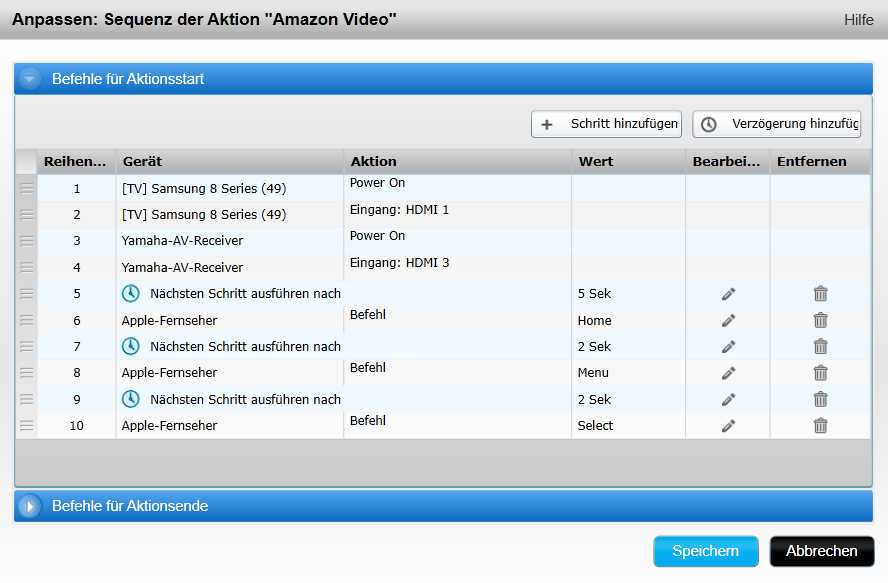Grab the drag handle of row 6
The width and height of the screenshot is (888, 583).
coord(27,320)
